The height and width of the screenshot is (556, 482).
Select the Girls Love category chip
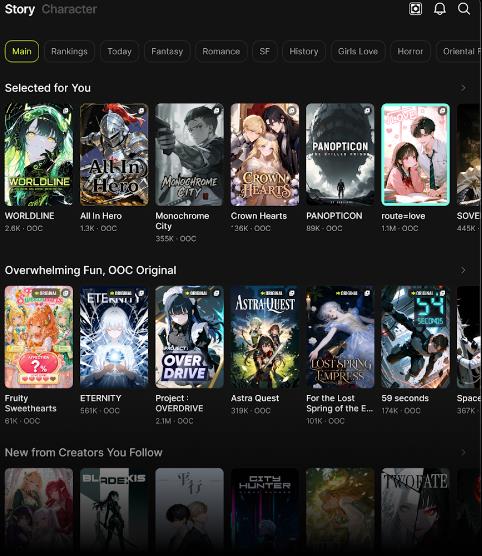click(358, 51)
